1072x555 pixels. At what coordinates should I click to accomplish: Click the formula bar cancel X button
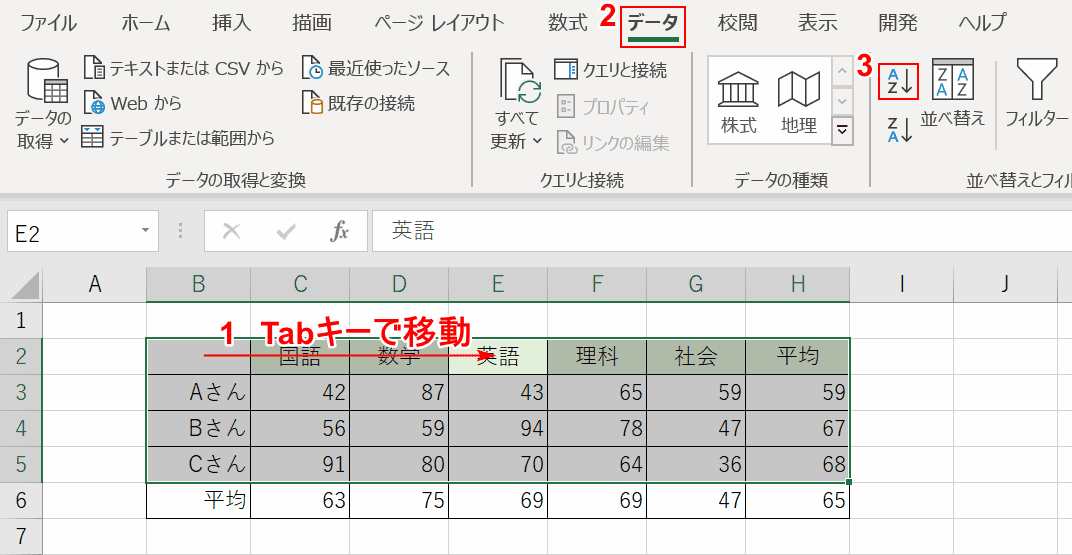click(232, 232)
